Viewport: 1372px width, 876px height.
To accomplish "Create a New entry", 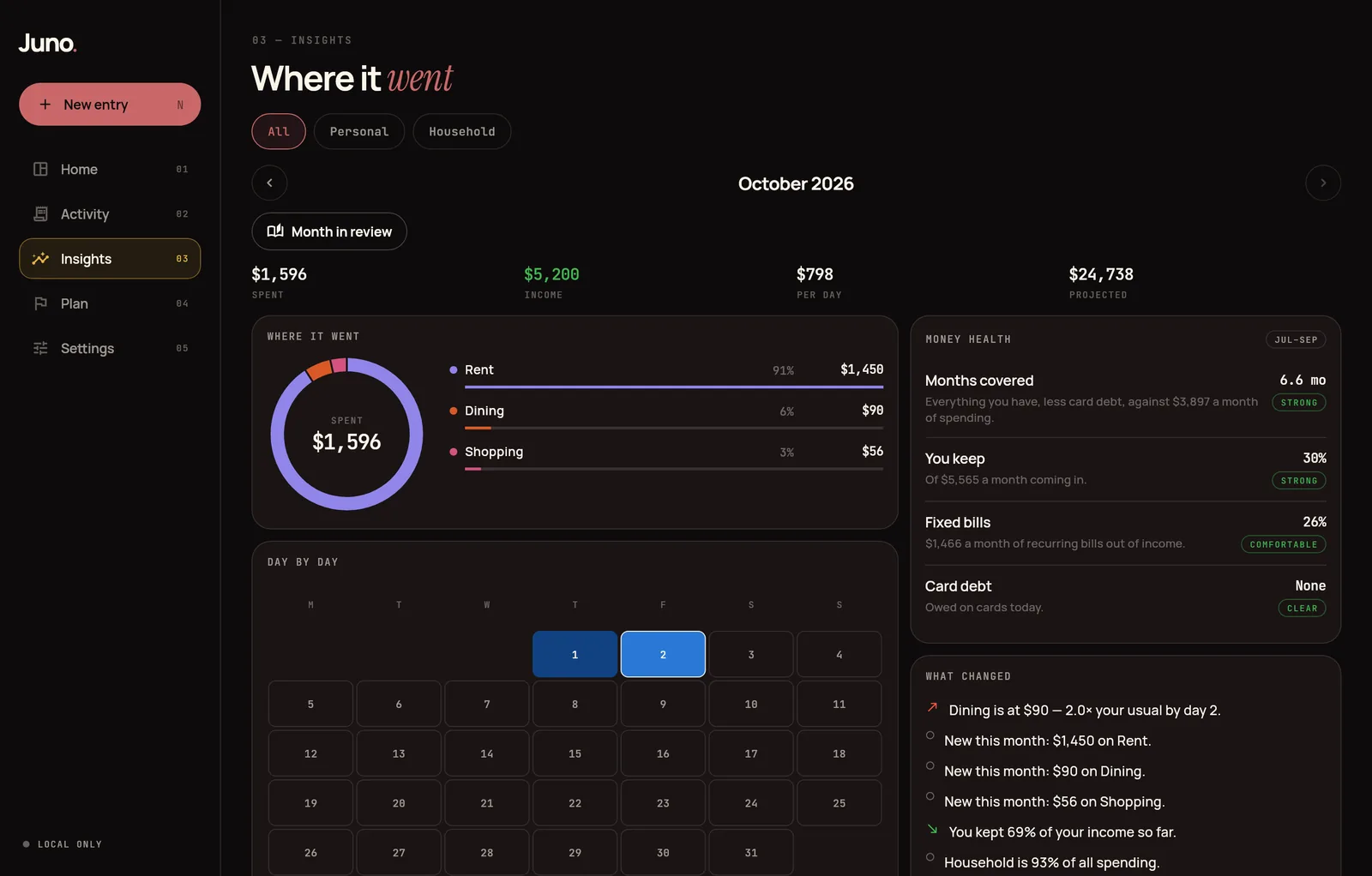I will click(x=110, y=105).
